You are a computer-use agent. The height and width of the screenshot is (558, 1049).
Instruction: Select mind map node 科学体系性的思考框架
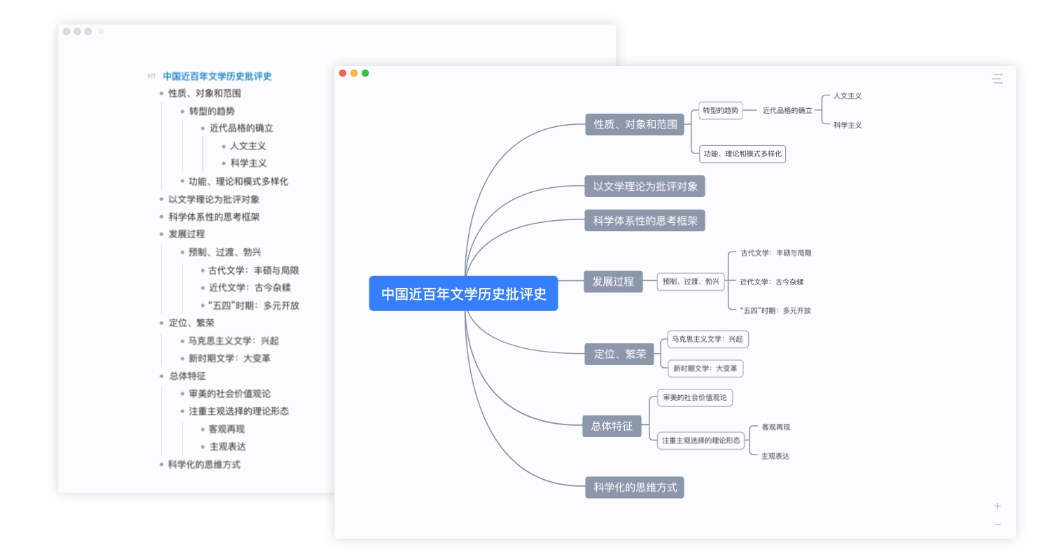645,221
